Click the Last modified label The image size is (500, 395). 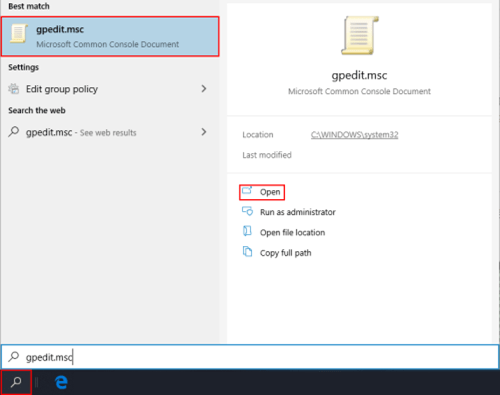pos(267,155)
